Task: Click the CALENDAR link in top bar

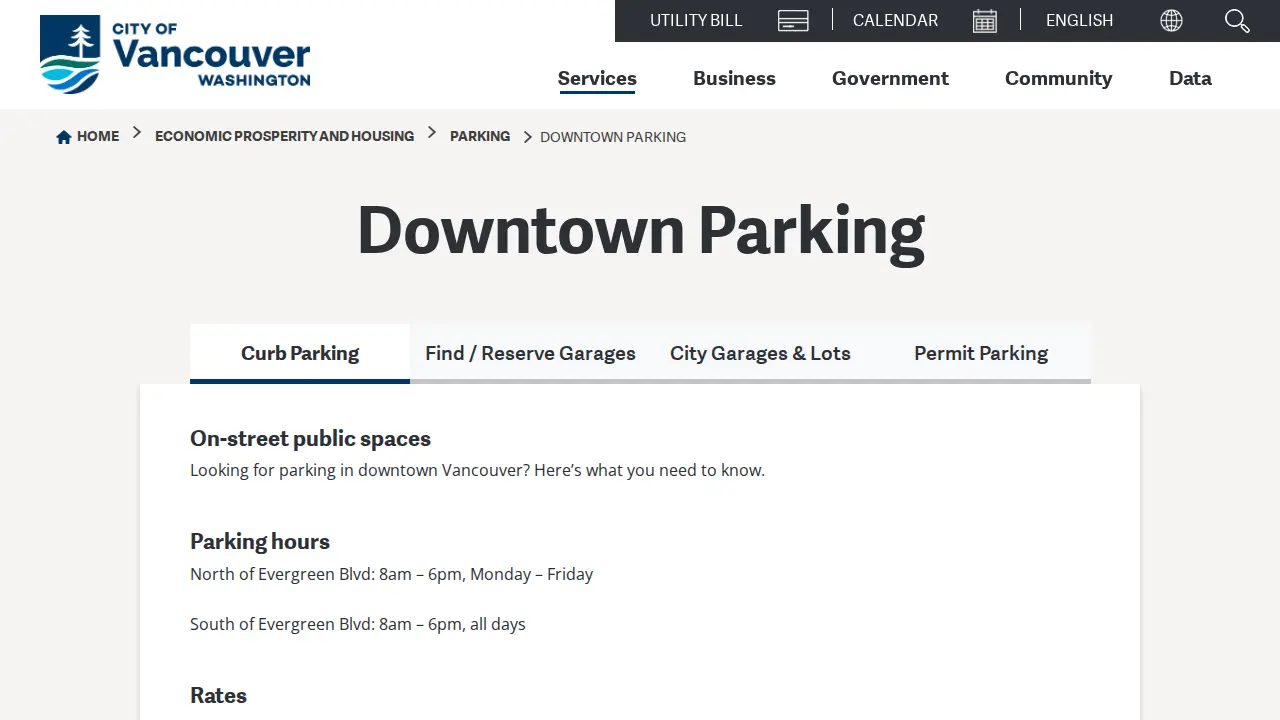Action: pyautogui.click(x=895, y=20)
